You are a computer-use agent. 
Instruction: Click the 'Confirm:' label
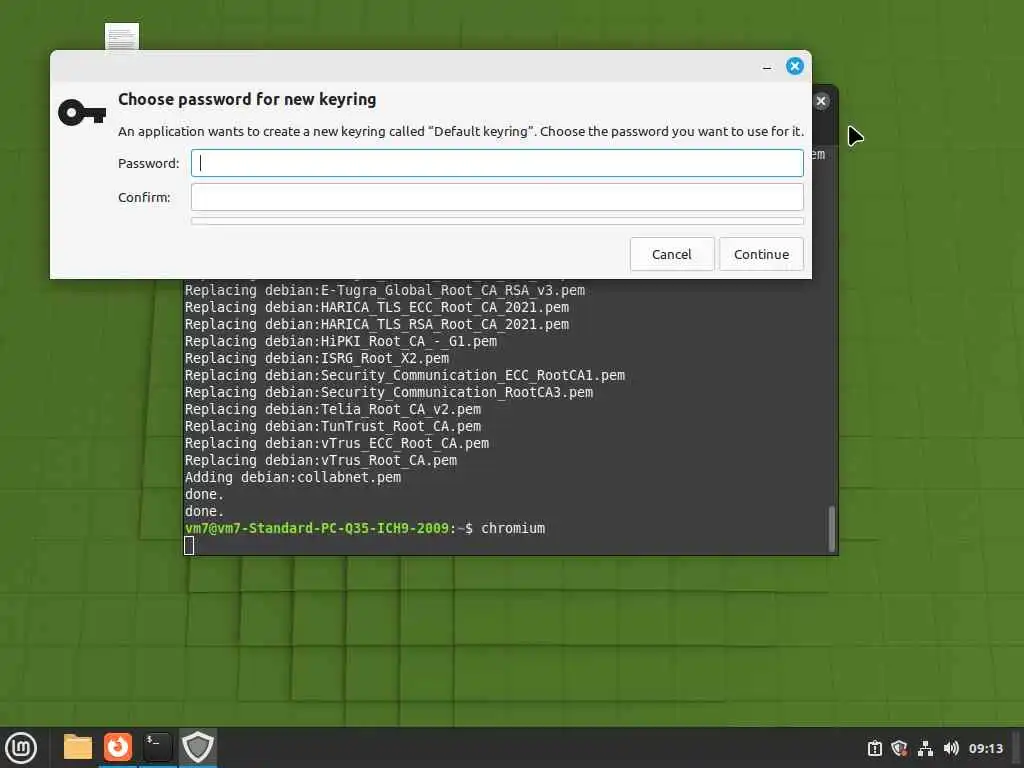144,197
